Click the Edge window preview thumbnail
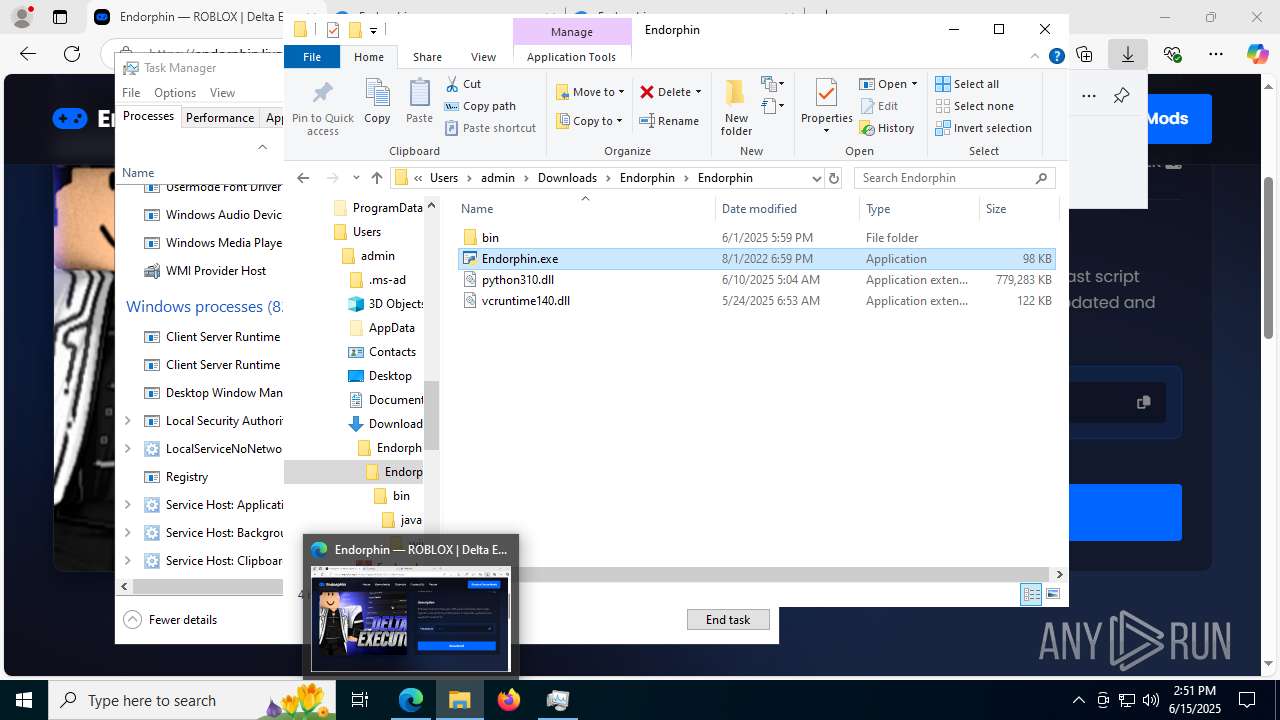This screenshot has height=720, width=1280. (411, 618)
